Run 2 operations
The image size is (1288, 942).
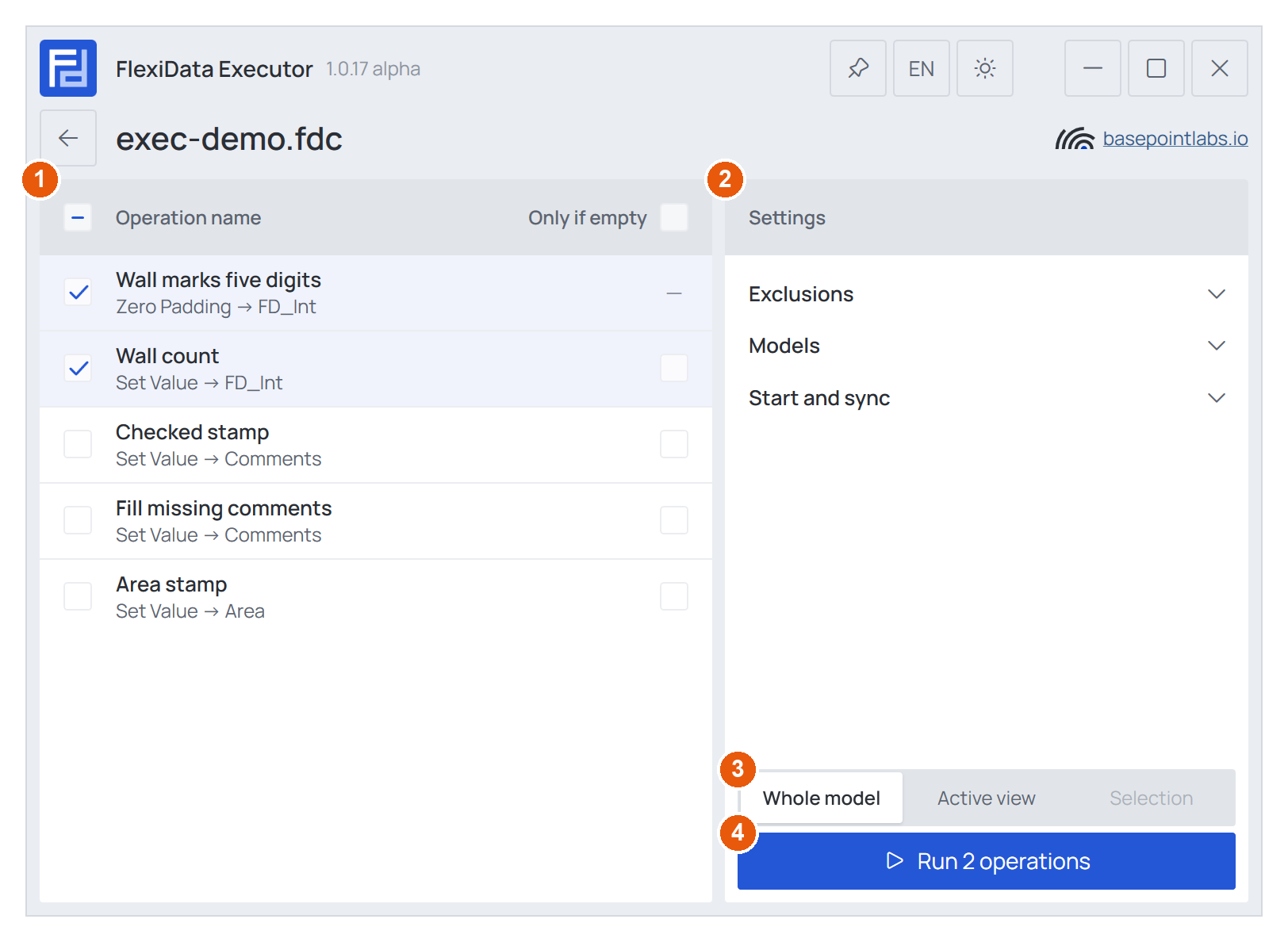[x=987, y=861]
